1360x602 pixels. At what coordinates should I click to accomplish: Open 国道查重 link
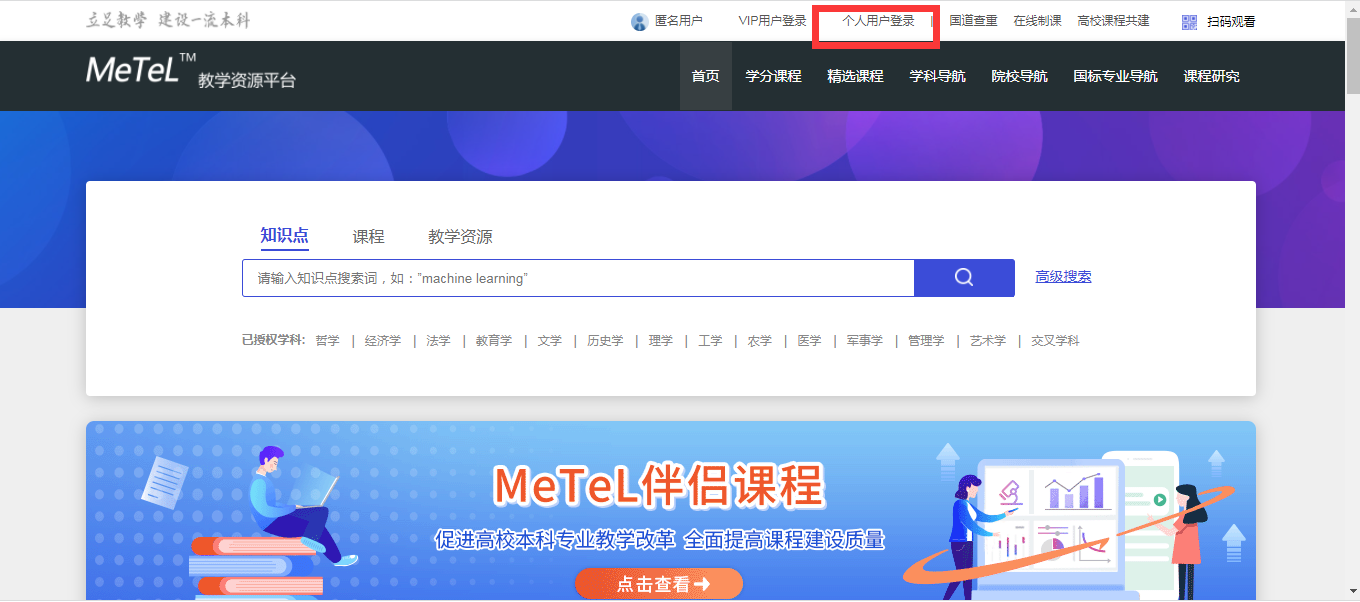pos(973,21)
